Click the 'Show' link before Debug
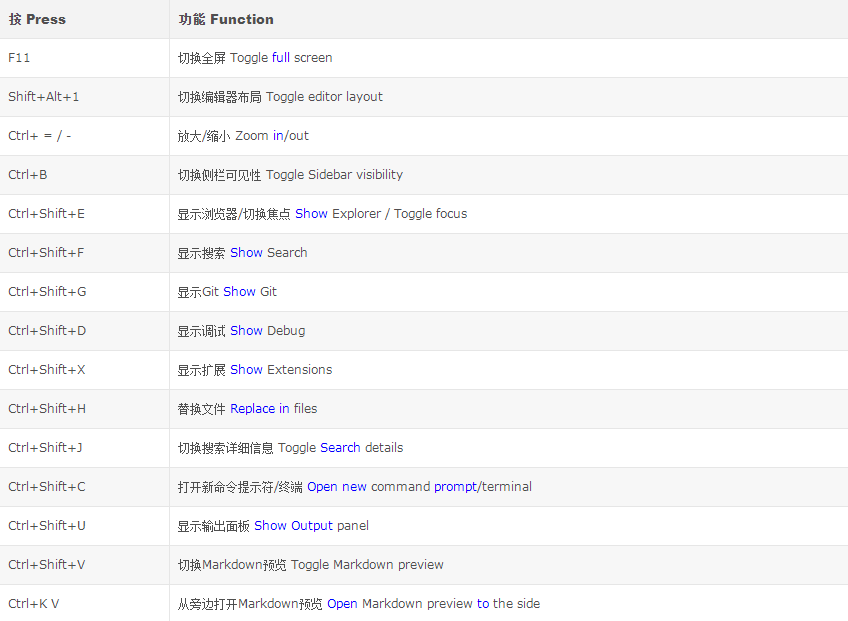The image size is (848, 621). click(247, 331)
